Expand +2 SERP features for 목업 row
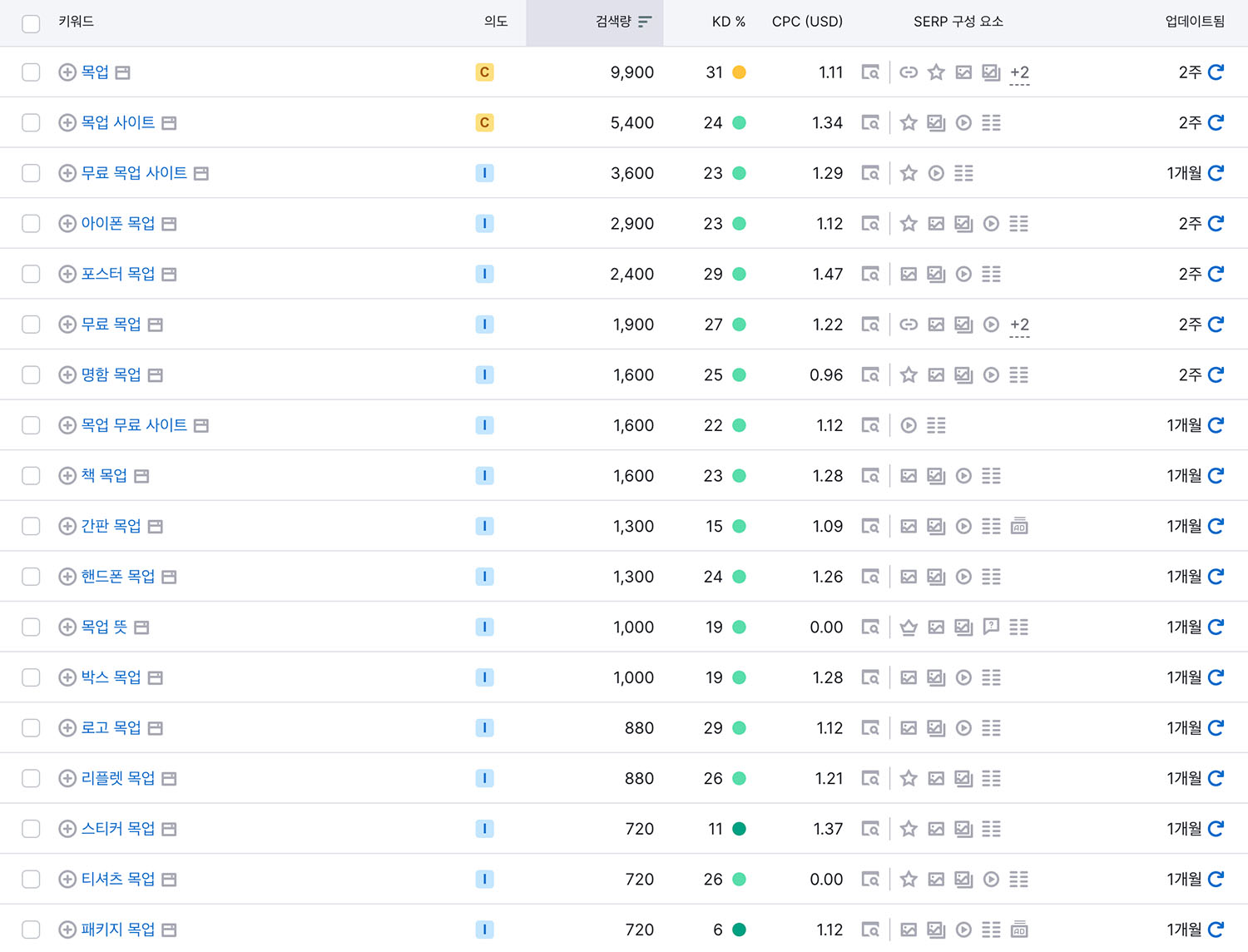Image resolution: width=1248 pixels, height=952 pixels. point(1019,73)
